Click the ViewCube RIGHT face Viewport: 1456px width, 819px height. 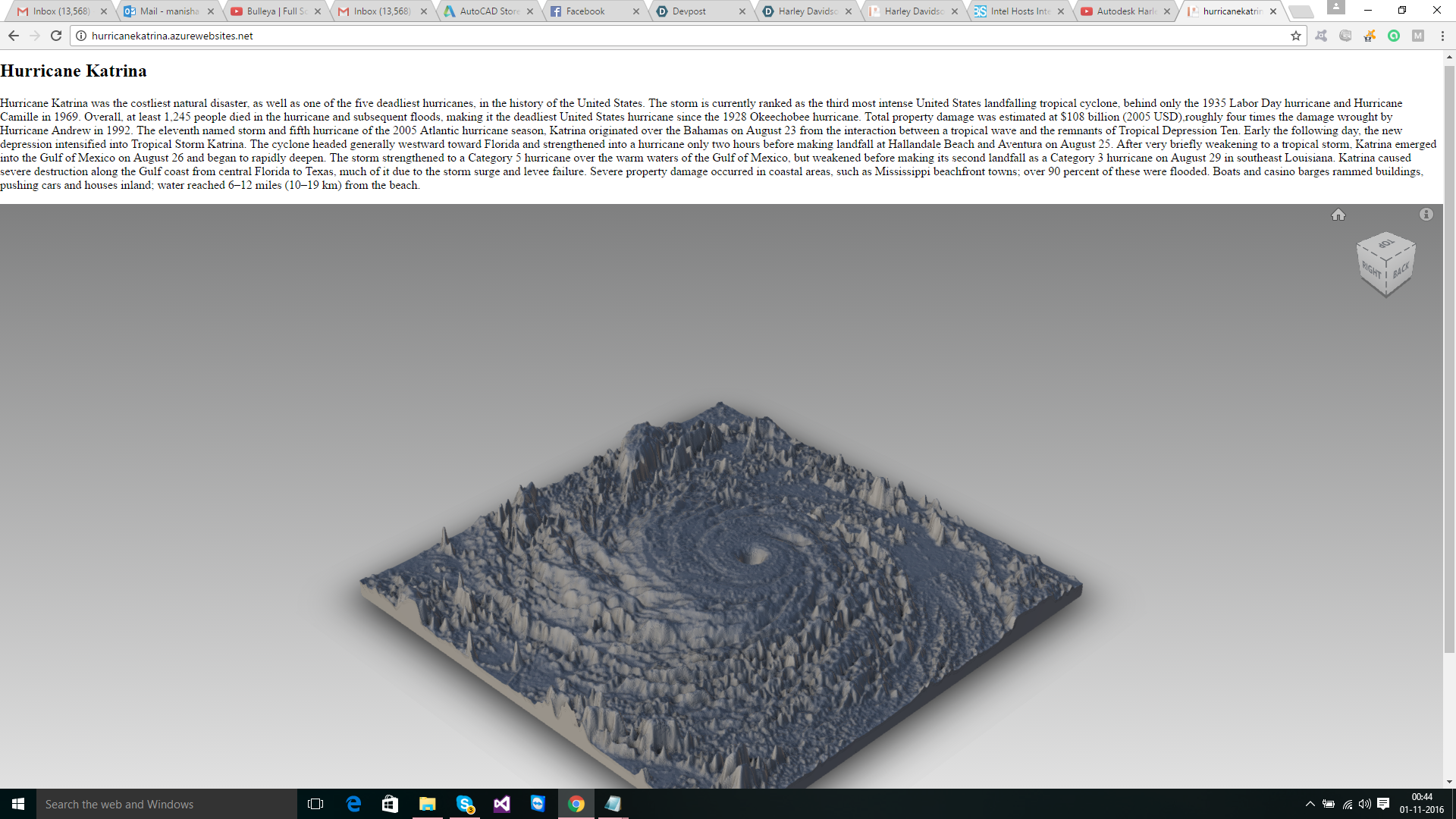point(1371,270)
